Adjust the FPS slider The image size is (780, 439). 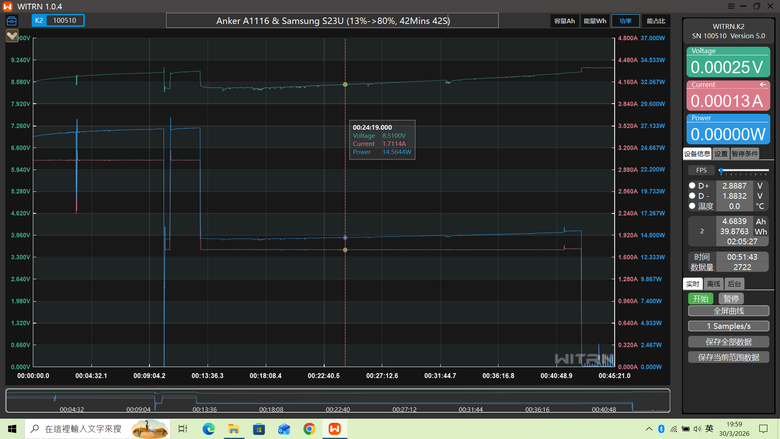(x=744, y=171)
